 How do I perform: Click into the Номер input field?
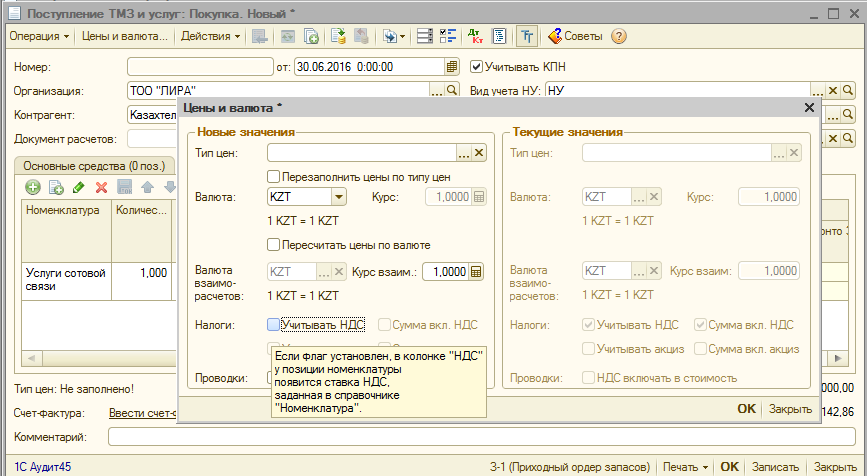pos(200,67)
